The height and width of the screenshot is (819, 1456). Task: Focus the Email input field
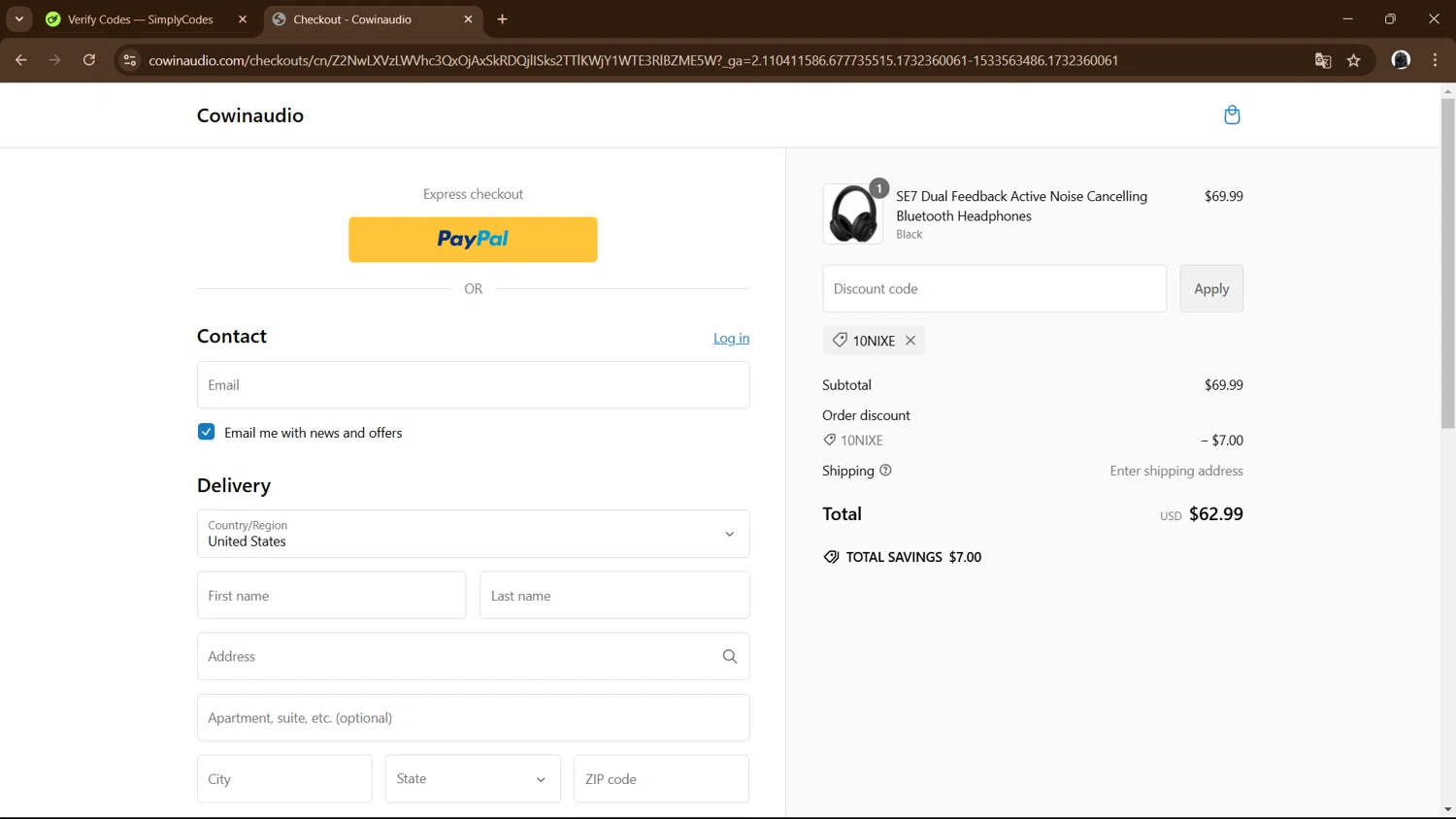point(473,385)
